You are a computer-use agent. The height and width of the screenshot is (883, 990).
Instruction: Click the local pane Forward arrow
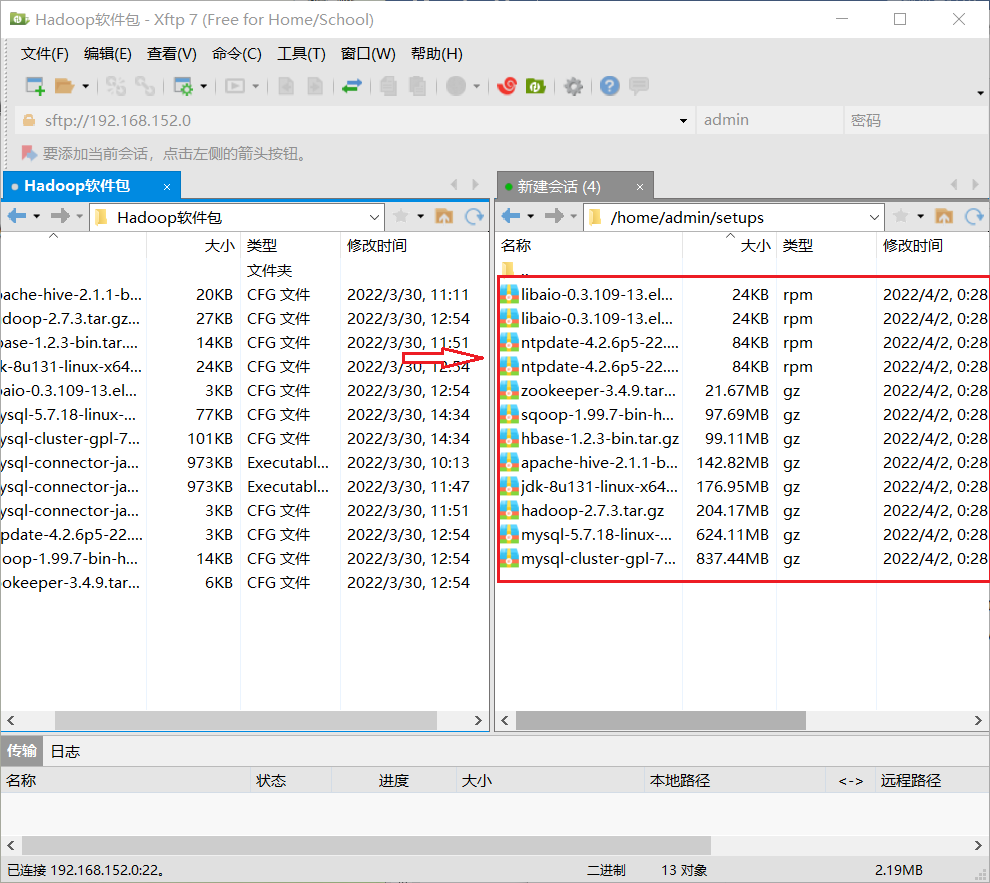pos(60,216)
